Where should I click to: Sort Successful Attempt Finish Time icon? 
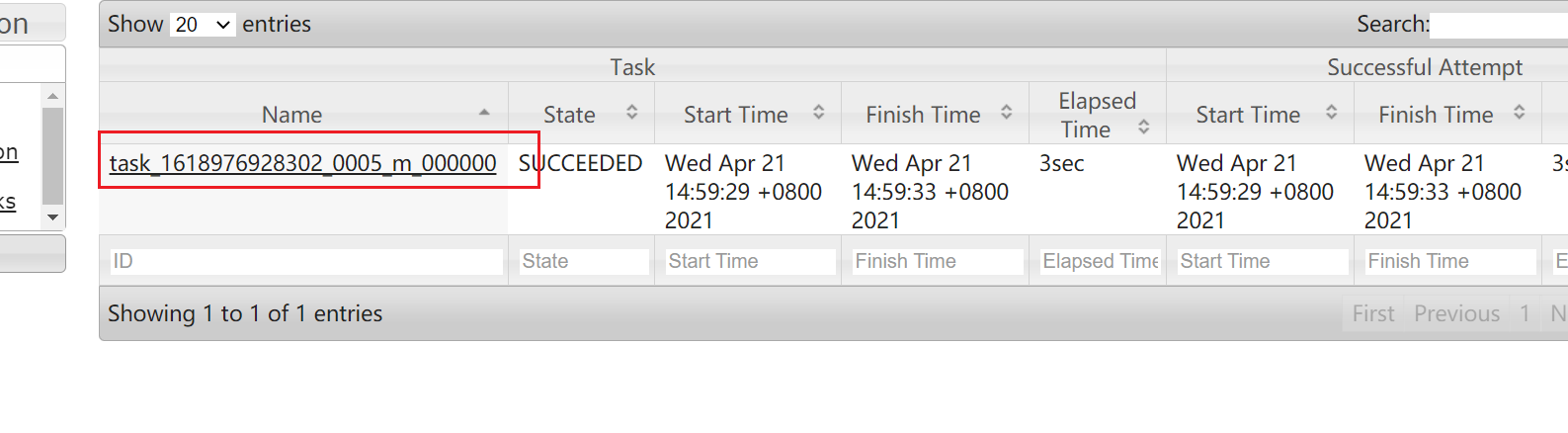coord(1520,113)
